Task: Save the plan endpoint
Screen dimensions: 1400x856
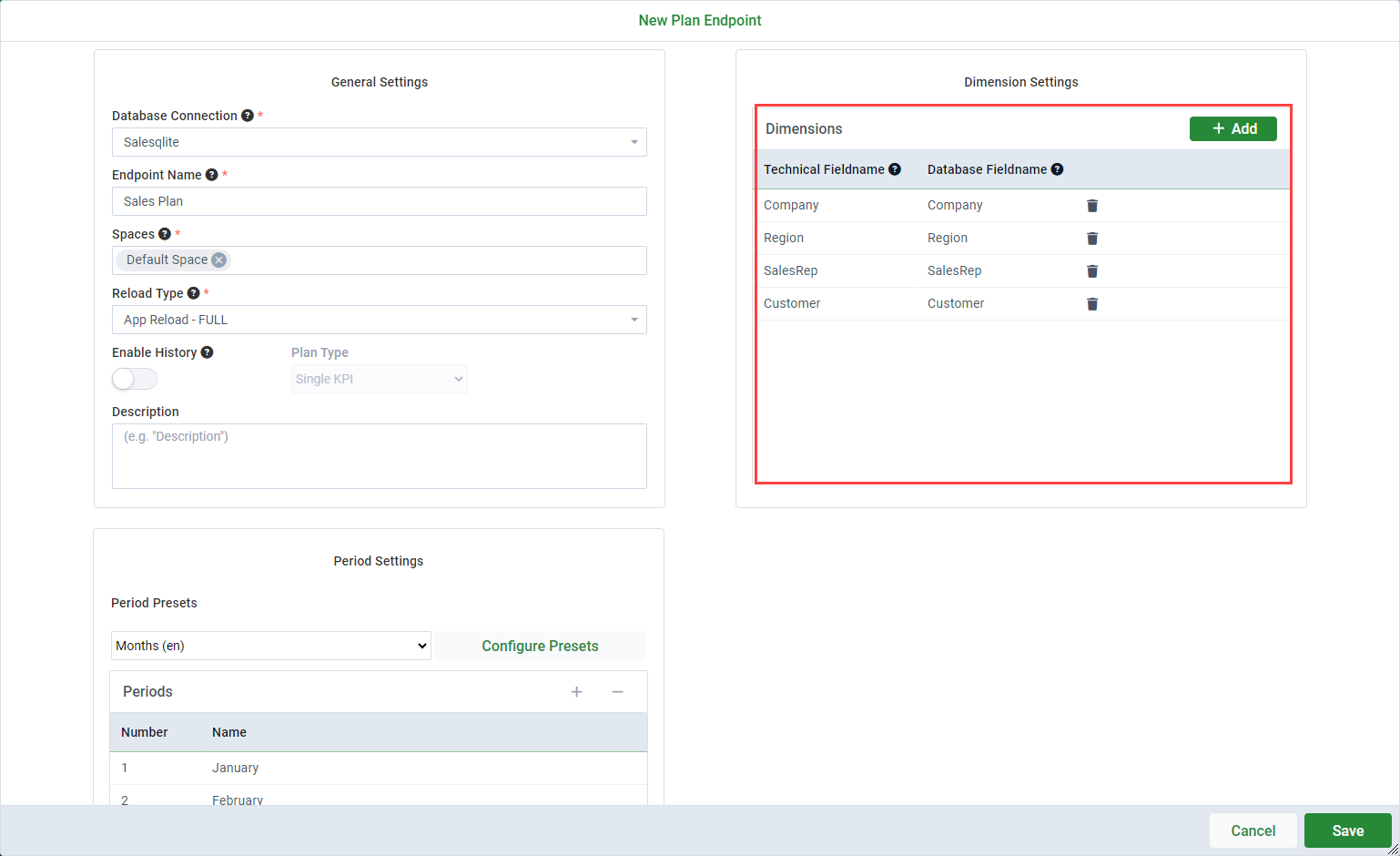Action: (1348, 831)
